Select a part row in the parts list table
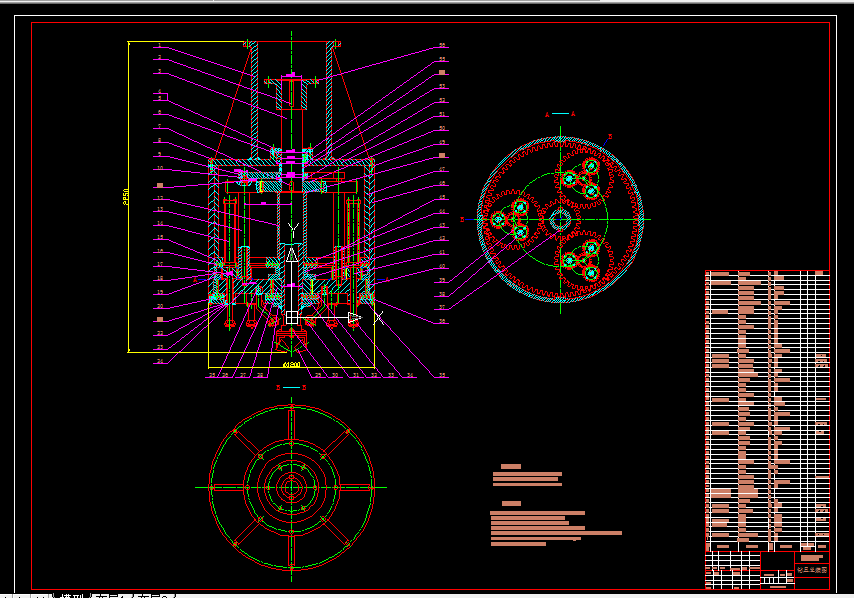 pos(770,400)
